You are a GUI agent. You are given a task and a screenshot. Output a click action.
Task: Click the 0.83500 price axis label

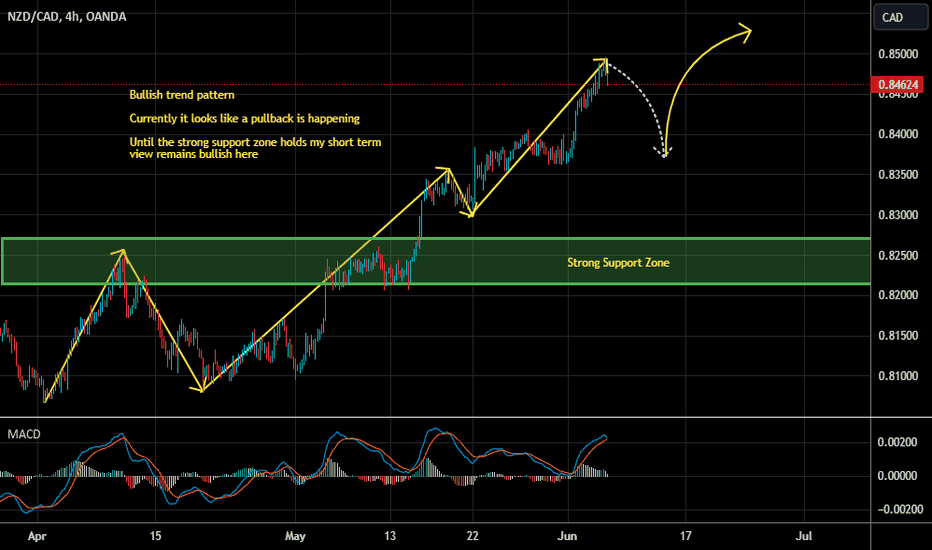coord(898,175)
